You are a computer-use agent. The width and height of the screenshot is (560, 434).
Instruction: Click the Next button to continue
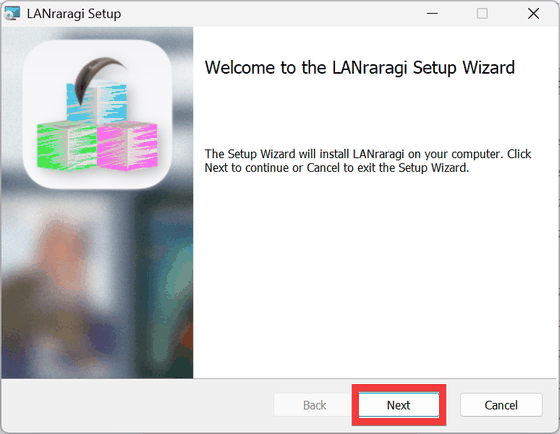click(399, 405)
